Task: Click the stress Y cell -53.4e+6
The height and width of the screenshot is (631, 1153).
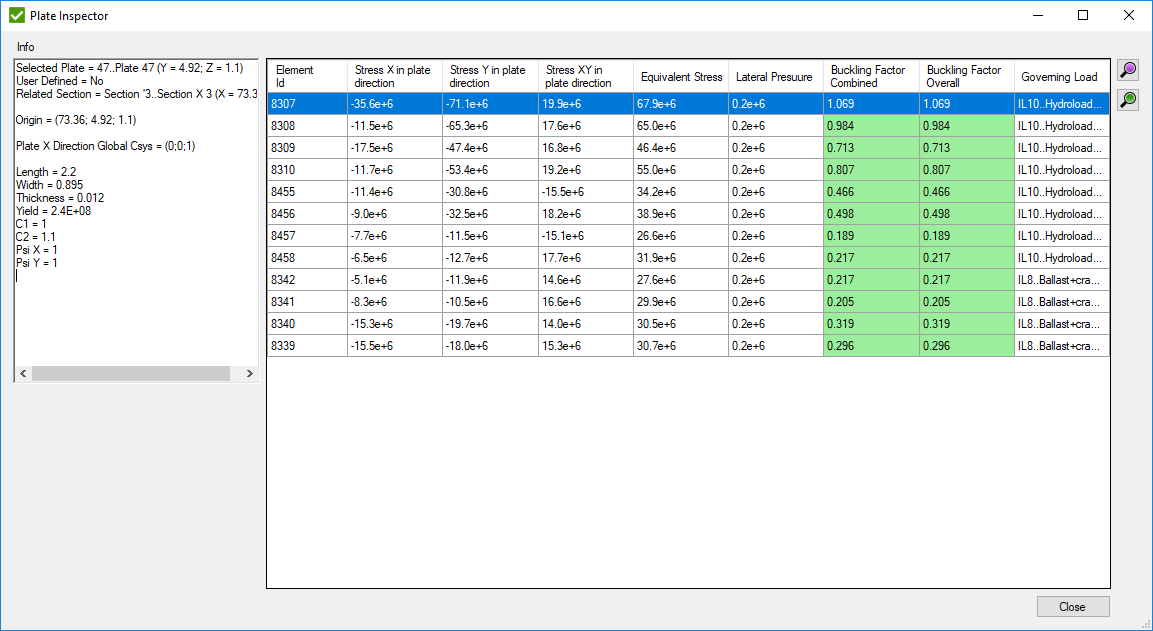Action: pyautogui.click(x=490, y=170)
